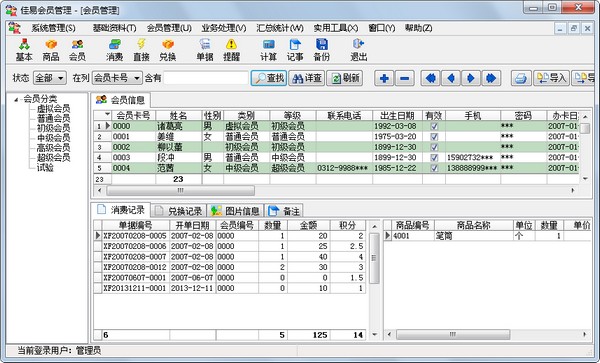
Task: Click the member grid horizontal scrollbar thumb
Action: pos(180,190)
